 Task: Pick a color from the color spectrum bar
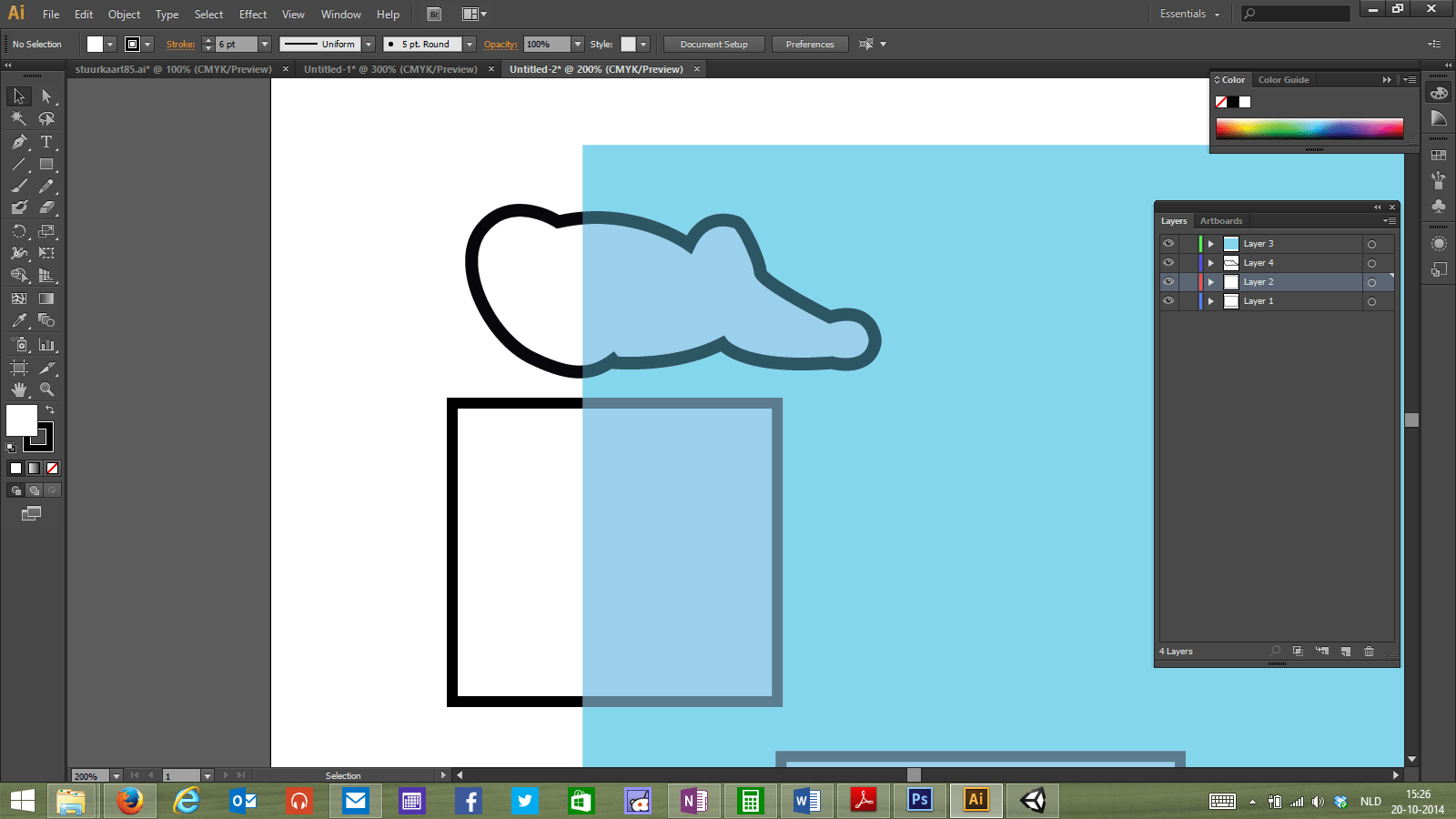click(1310, 129)
